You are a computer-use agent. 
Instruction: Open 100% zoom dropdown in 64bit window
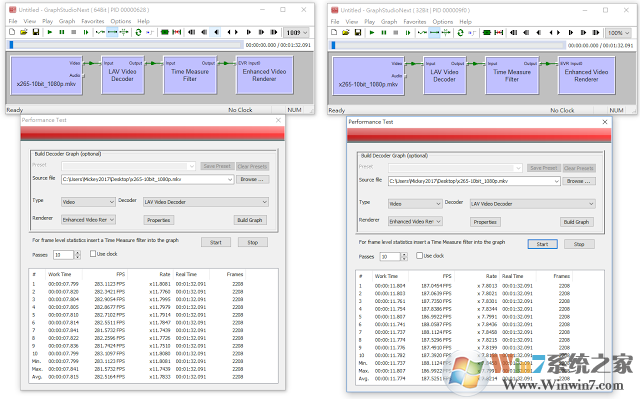[304, 33]
